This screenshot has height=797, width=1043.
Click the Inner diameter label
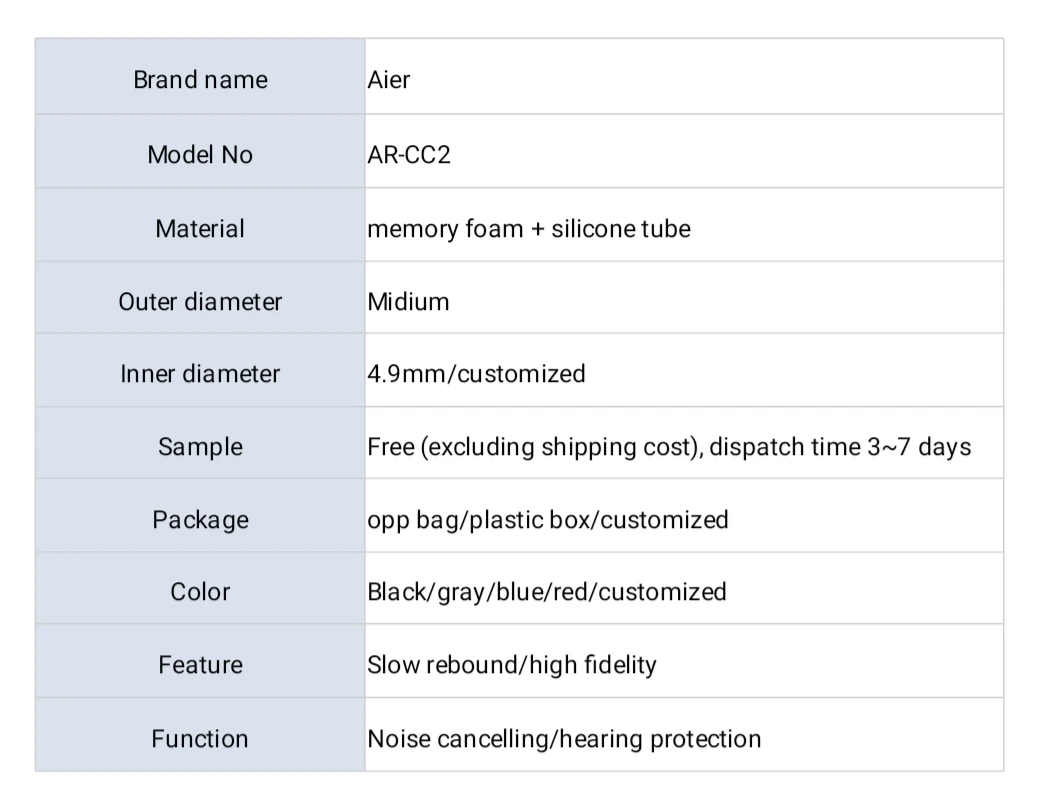coord(200,374)
